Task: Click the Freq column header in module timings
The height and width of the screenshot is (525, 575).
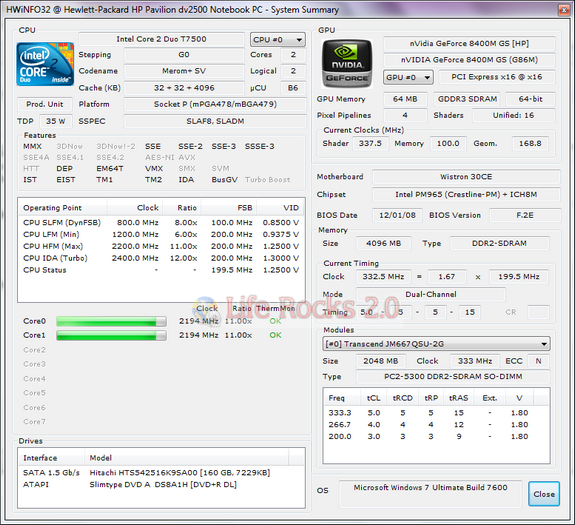Action: (342, 398)
